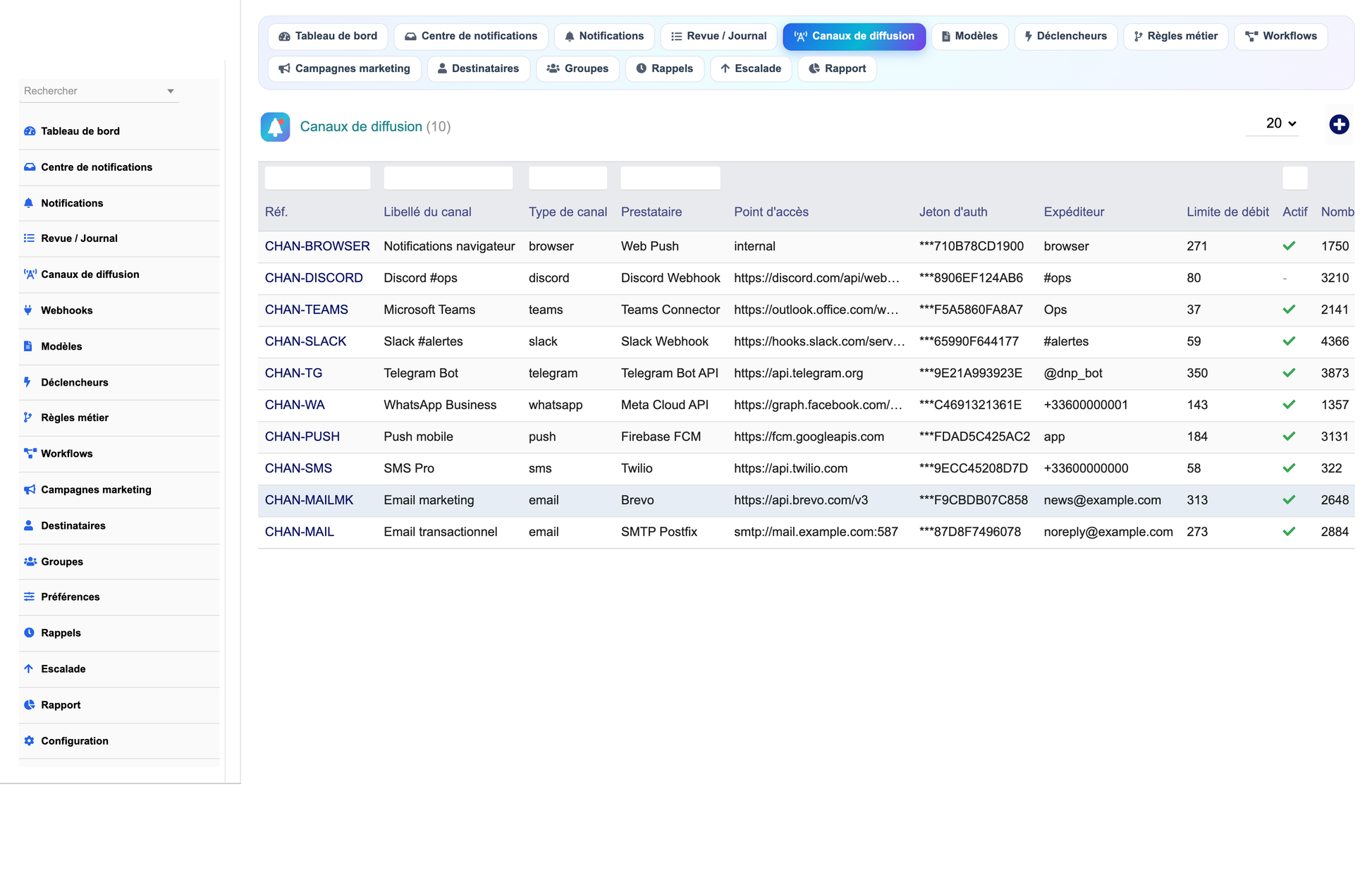Click the Campagnes marketing megaphone icon in sidebar
1372x892 pixels.
pyautogui.click(x=30, y=489)
